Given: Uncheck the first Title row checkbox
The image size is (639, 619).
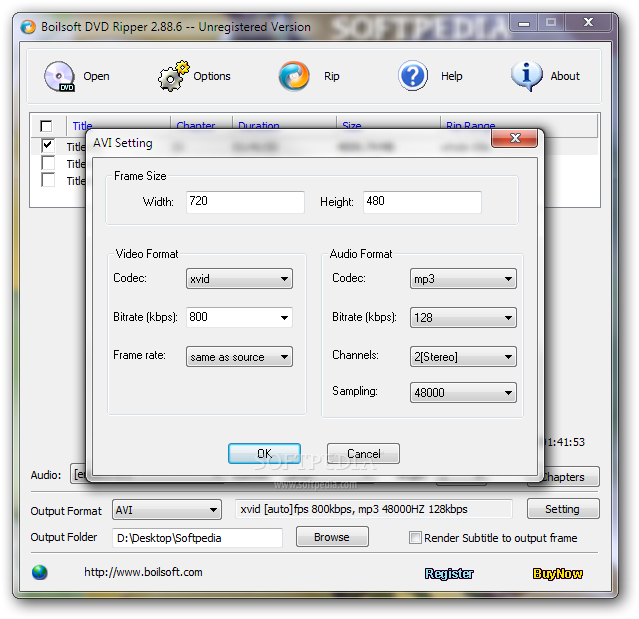Looking at the screenshot, I should pos(48,145).
